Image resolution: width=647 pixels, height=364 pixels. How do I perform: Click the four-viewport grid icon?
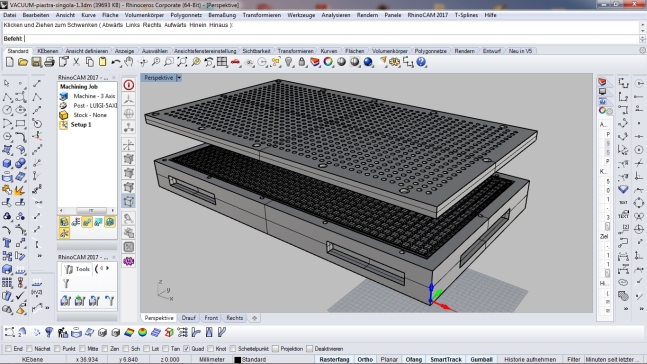(222, 62)
